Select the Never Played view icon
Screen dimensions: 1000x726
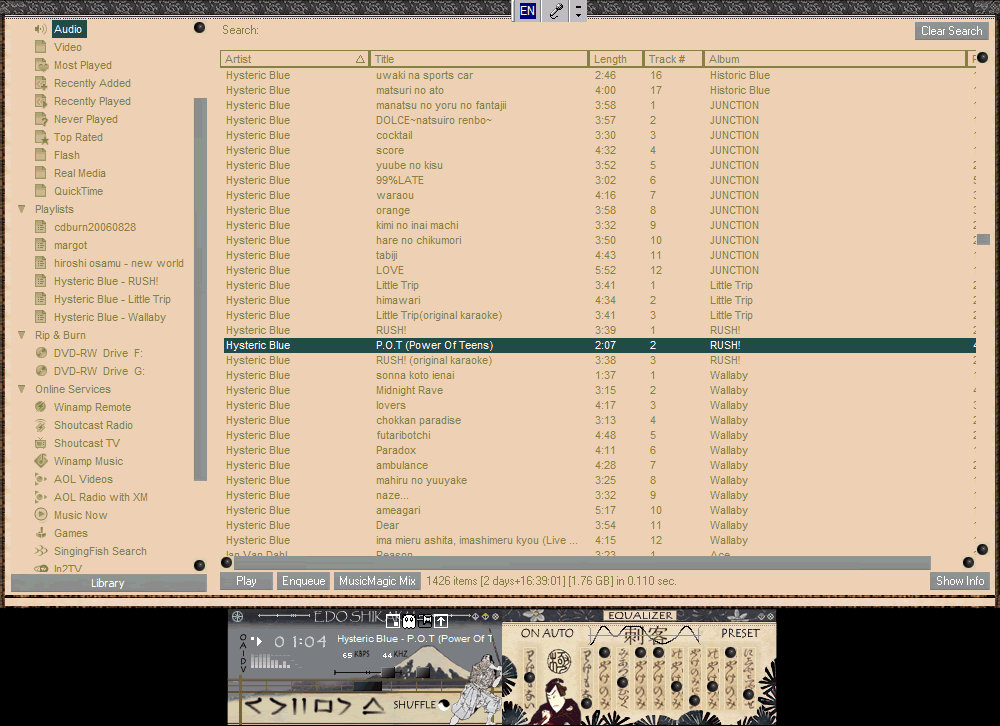coord(41,119)
